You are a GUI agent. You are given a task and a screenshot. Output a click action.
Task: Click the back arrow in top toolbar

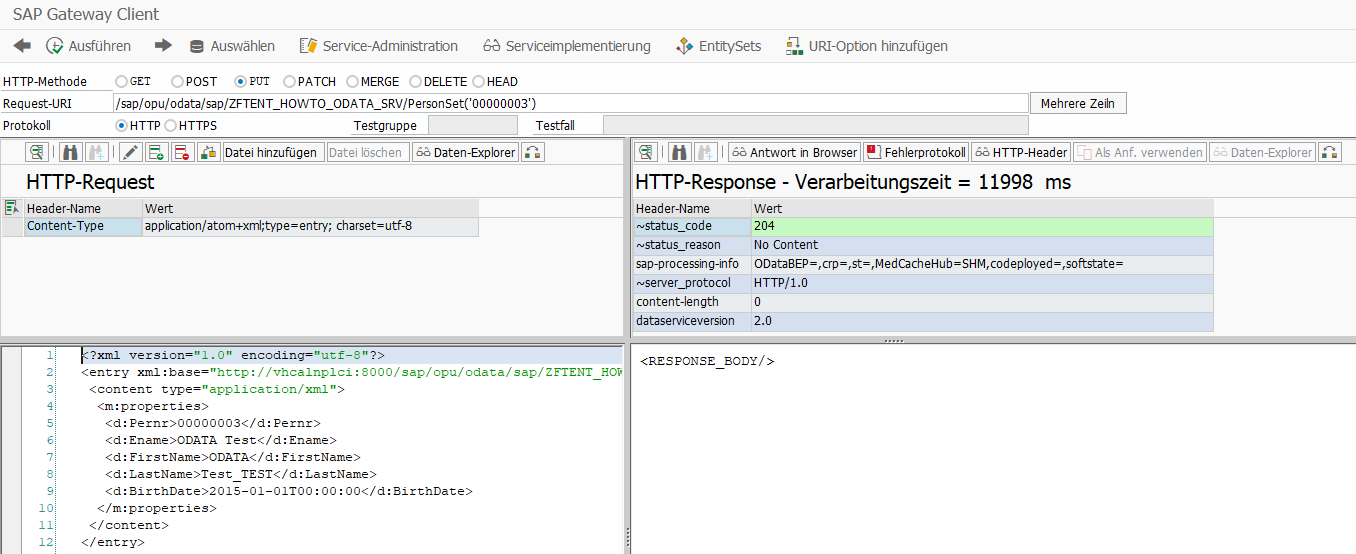click(22, 46)
